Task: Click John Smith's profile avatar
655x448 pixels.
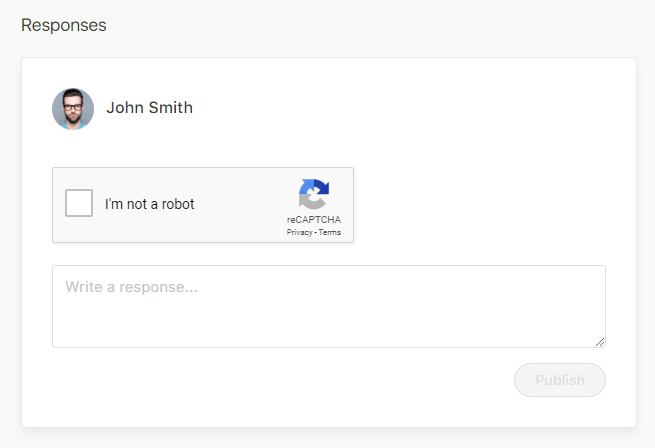Action: point(73,109)
